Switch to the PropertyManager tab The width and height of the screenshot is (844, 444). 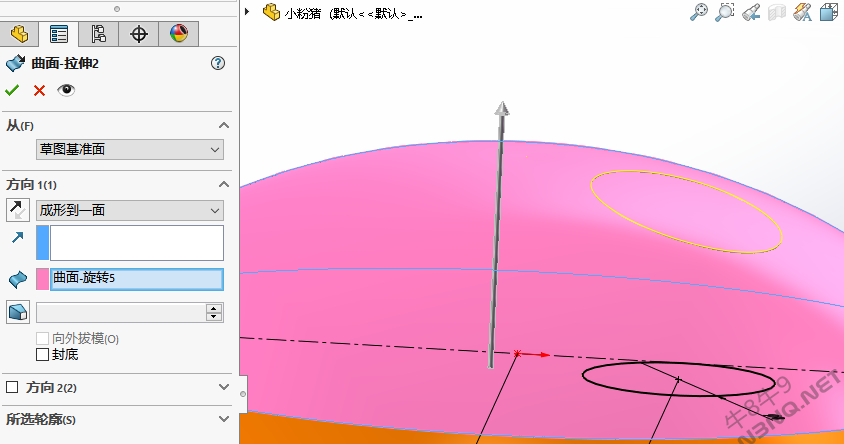pos(59,33)
